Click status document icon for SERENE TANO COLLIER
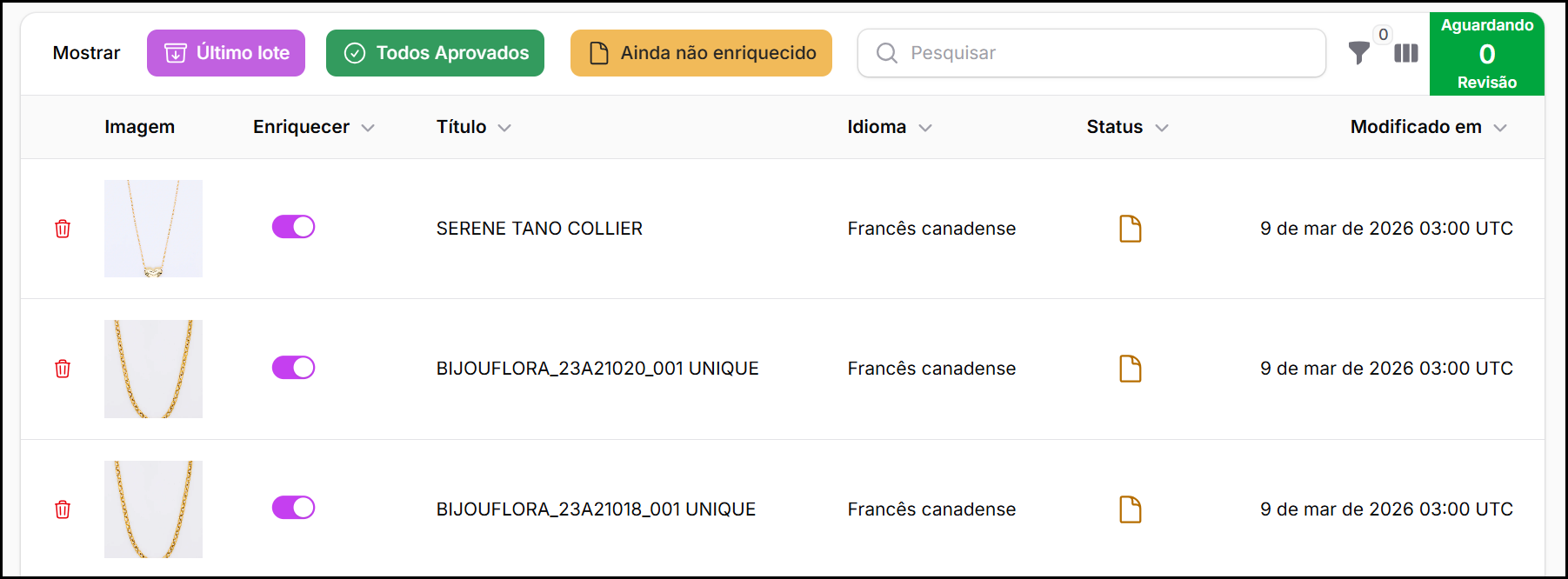The image size is (1568, 579). [1130, 229]
